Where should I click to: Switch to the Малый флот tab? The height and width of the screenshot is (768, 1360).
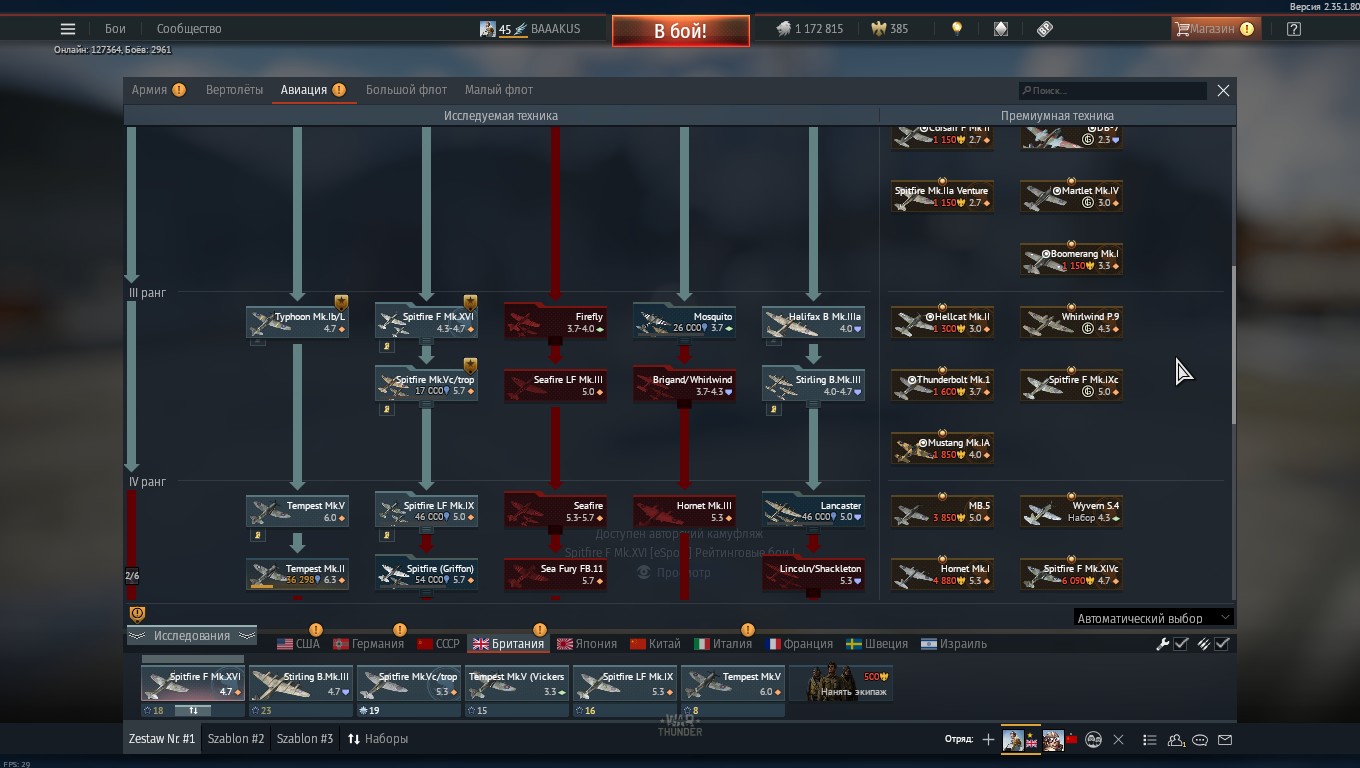[498, 90]
